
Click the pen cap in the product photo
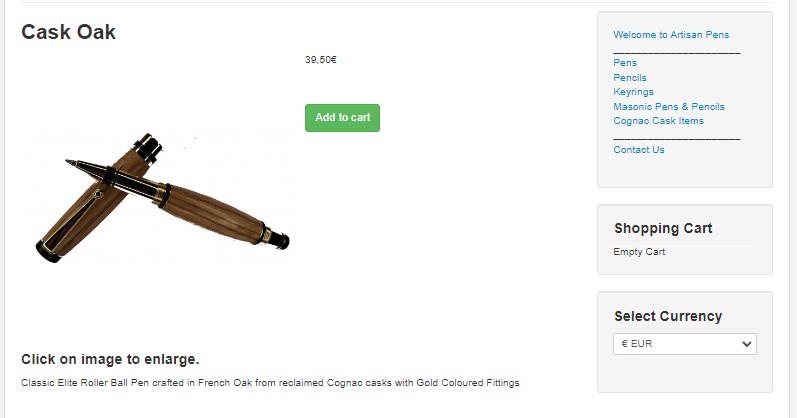tap(91, 206)
